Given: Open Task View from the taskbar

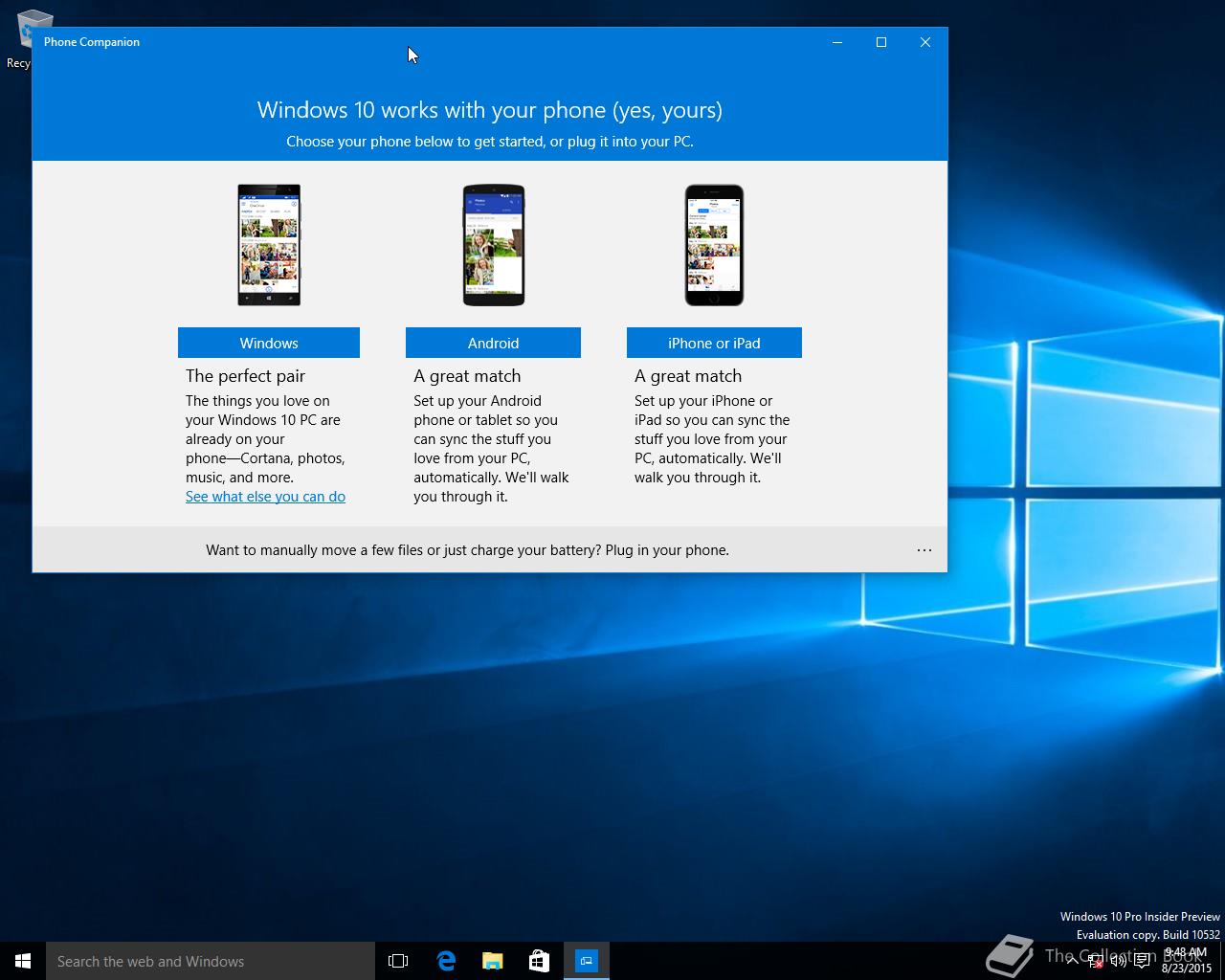Looking at the screenshot, I should 398,961.
